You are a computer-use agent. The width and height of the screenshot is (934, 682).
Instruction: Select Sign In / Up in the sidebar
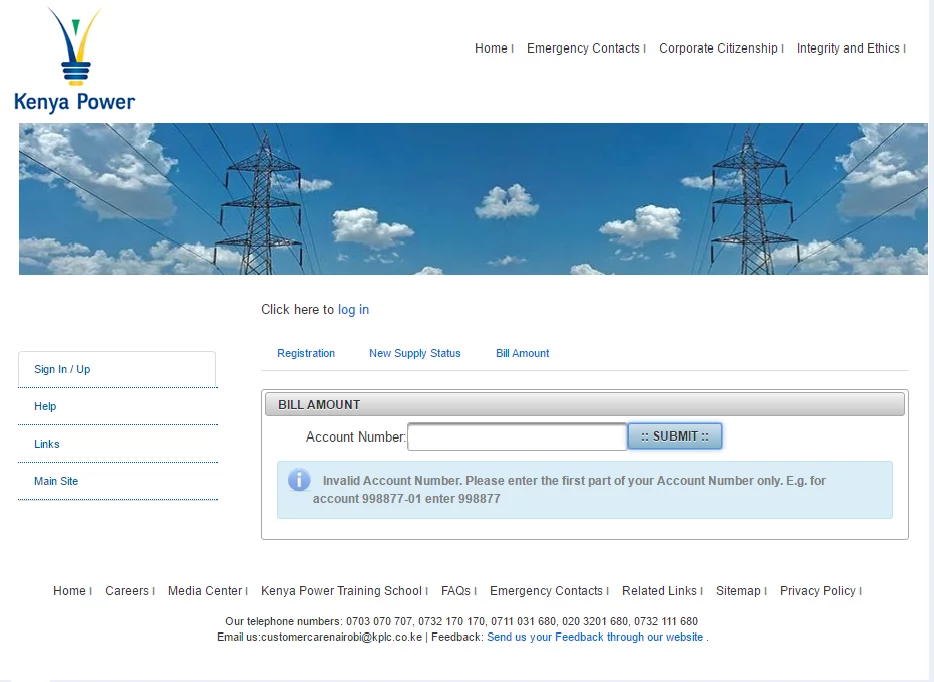(62, 369)
